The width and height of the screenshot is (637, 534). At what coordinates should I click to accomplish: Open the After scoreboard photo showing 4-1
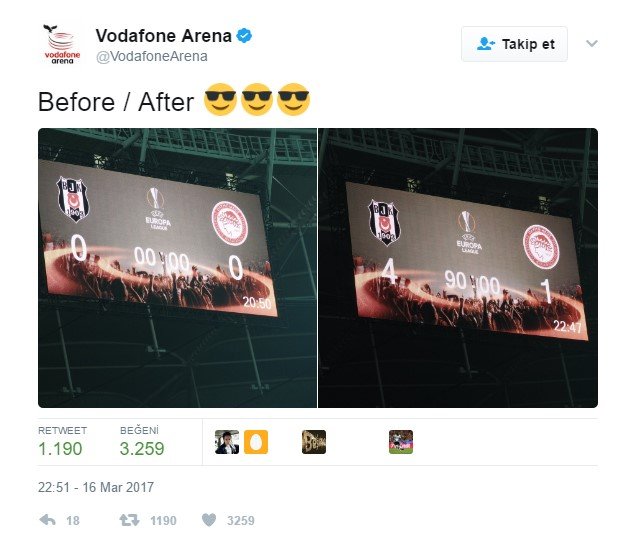pyautogui.click(x=458, y=268)
